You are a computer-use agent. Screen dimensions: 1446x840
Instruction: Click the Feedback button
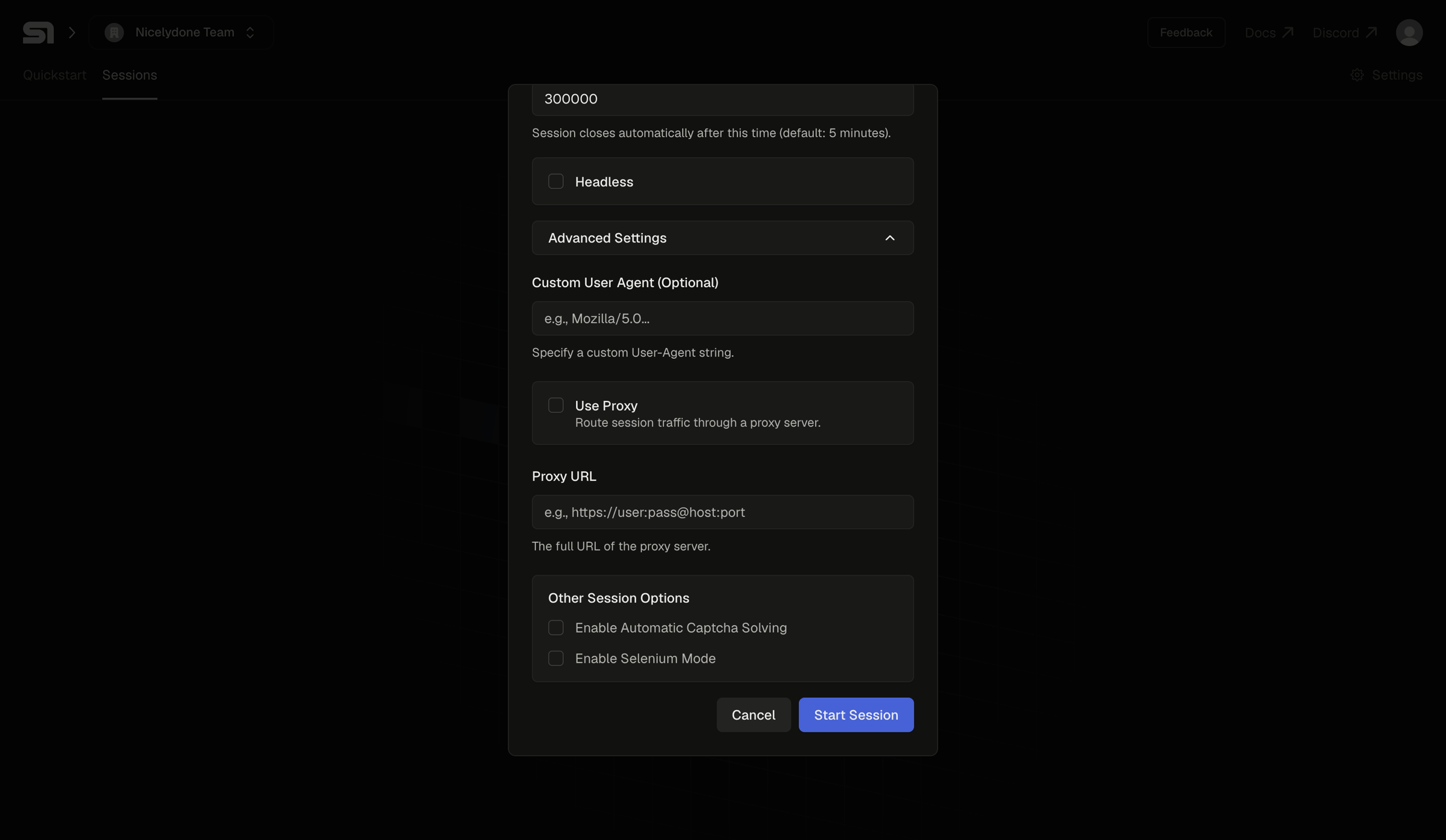(1186, 33)
